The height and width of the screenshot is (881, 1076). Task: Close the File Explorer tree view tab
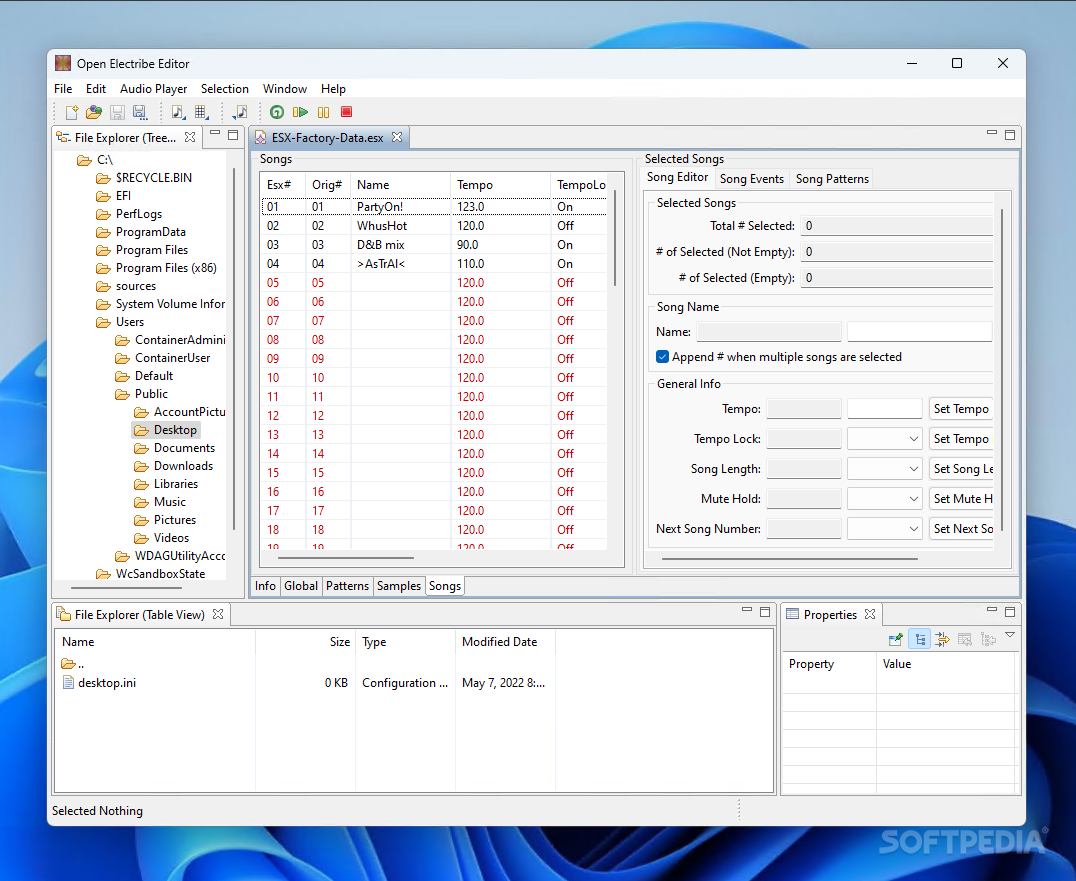[x=190, y=137]
